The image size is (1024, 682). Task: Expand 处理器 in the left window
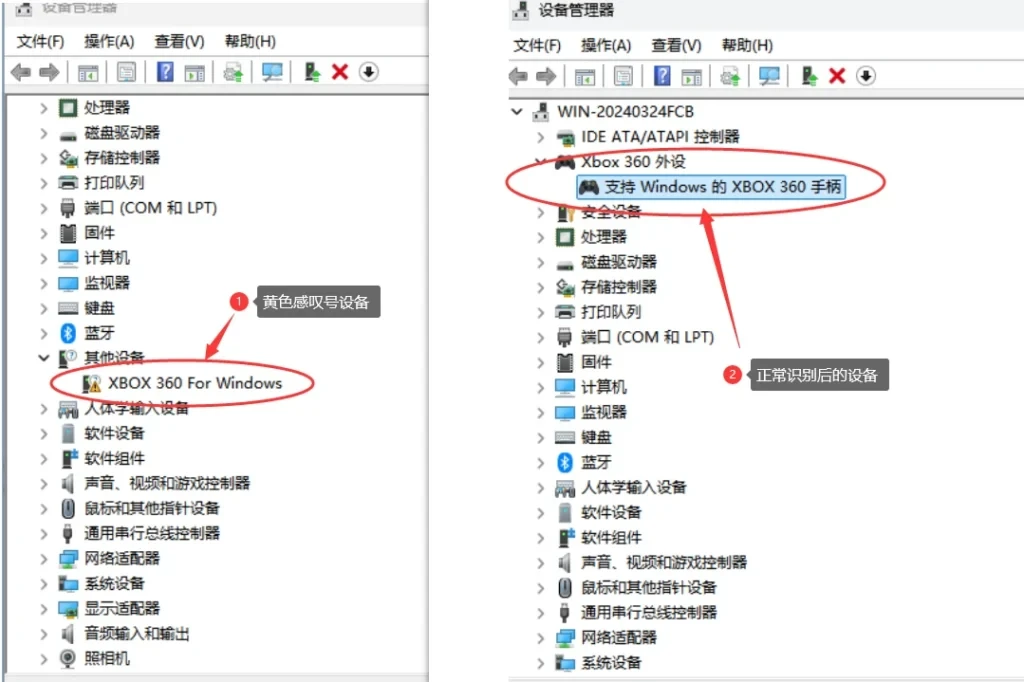tap(44, 108)
